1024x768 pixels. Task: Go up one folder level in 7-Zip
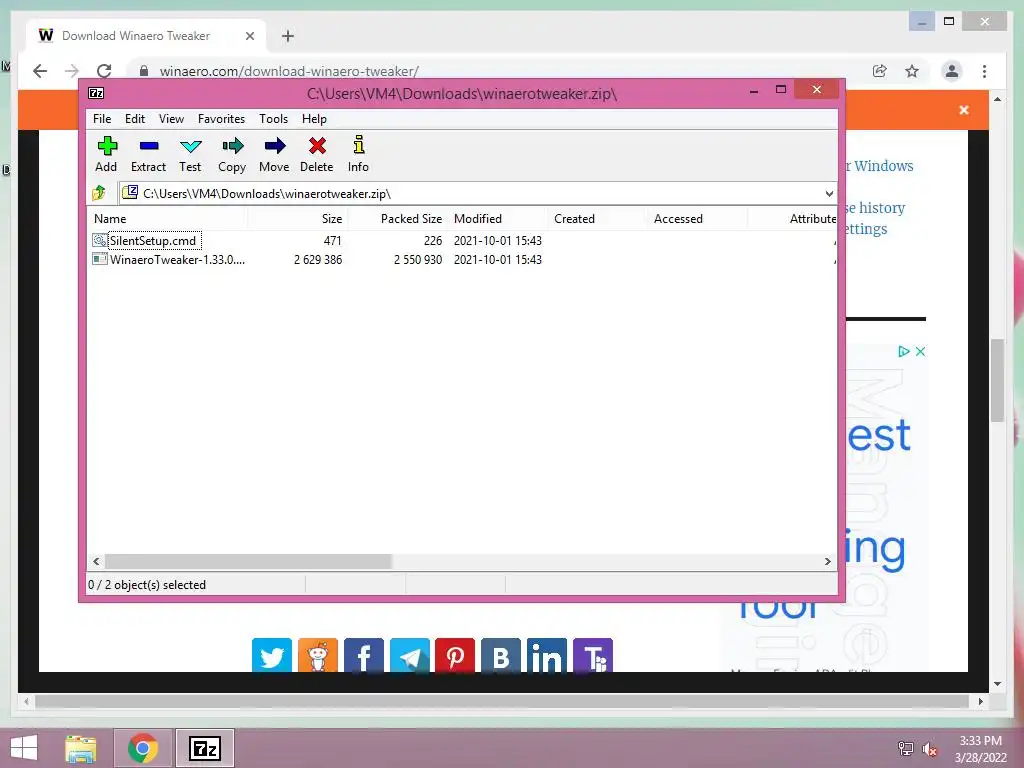coord(99,193)
